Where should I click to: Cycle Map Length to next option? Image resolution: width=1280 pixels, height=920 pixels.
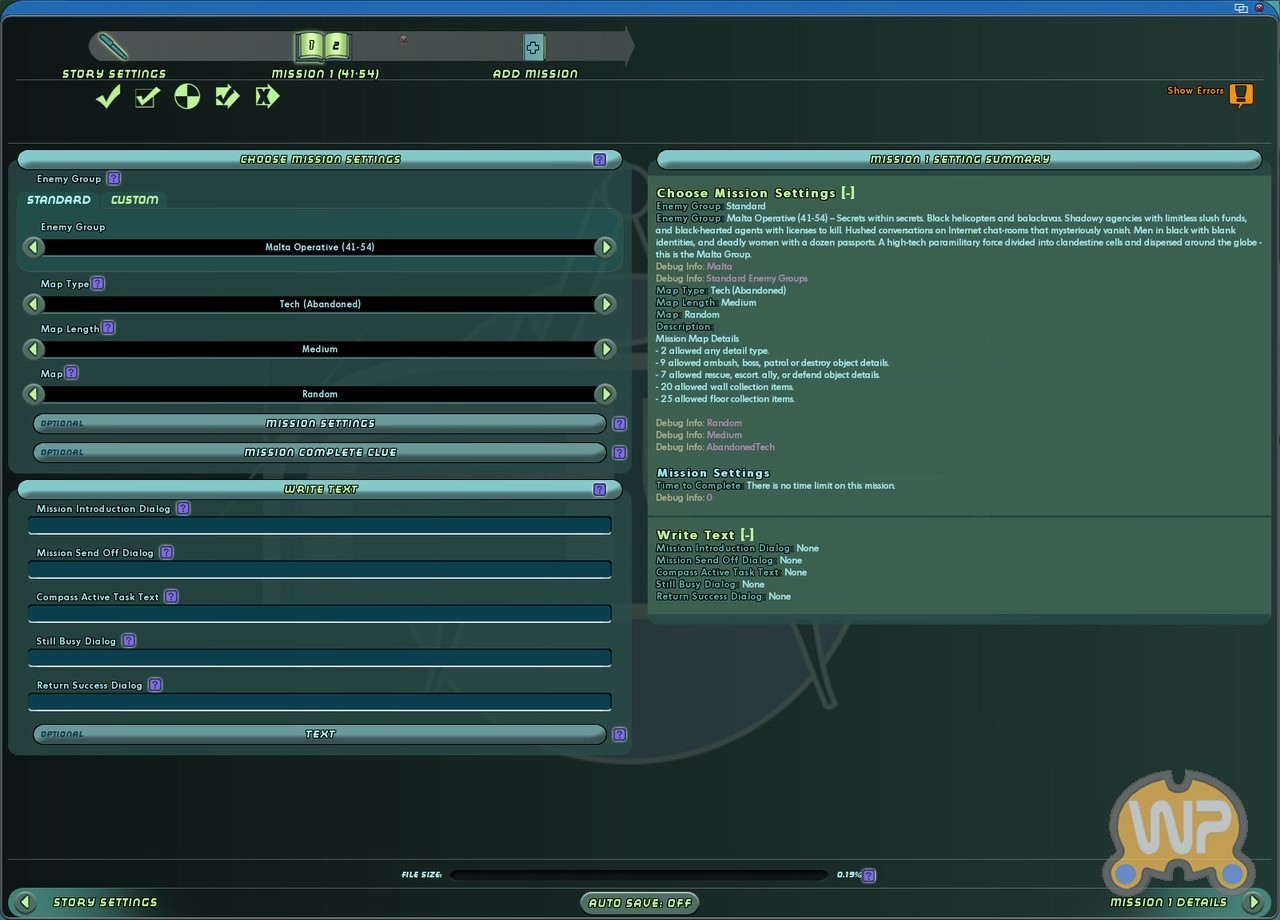click(605, 349)
